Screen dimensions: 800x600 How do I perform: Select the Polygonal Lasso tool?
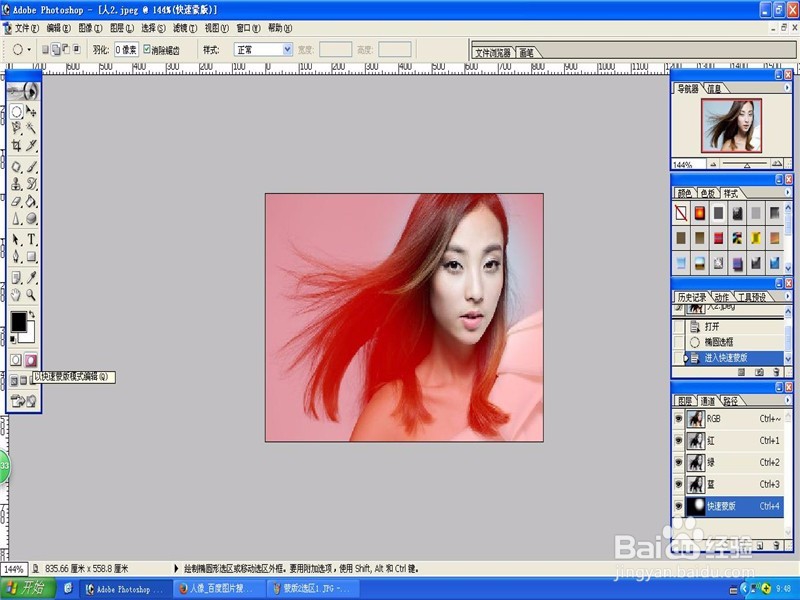[x=16, y=128]
